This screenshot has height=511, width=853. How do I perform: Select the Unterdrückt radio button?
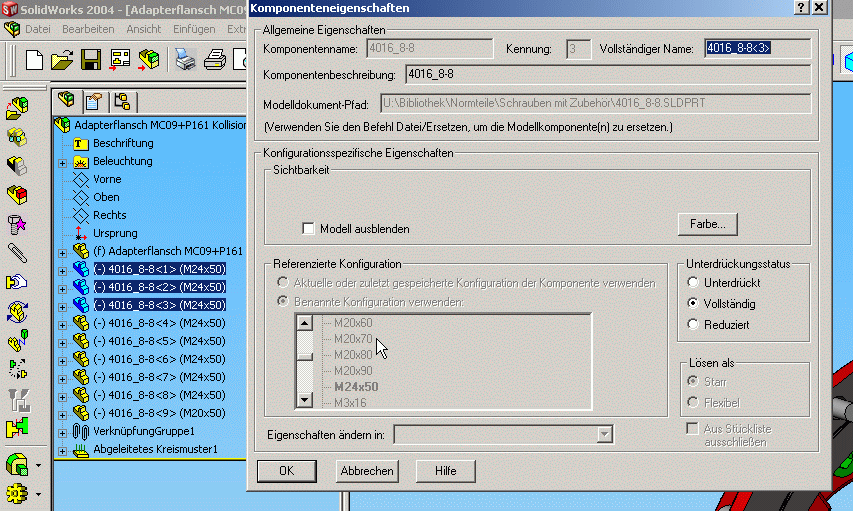693,282
